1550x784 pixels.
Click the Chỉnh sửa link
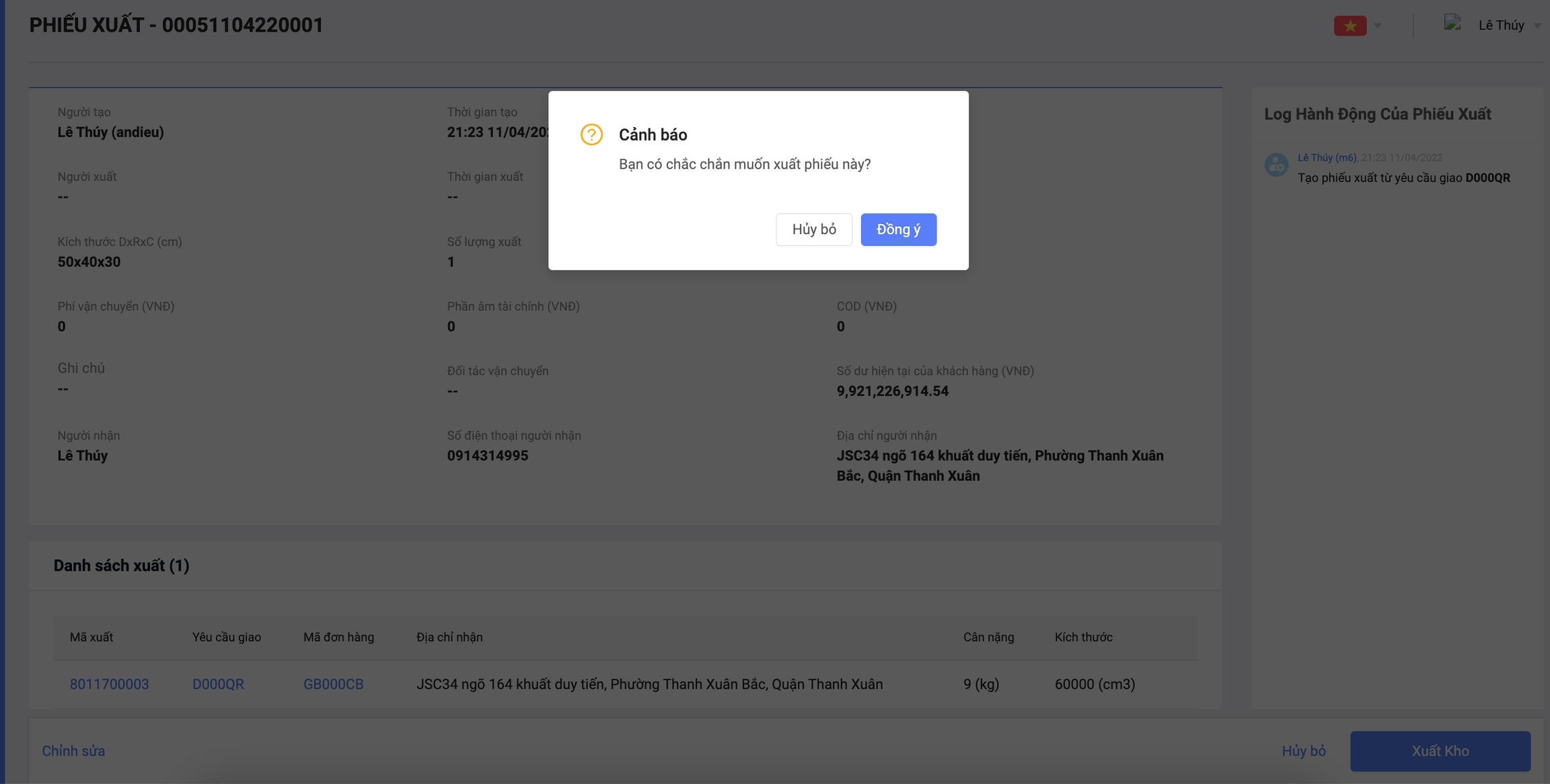coord(73,751)
